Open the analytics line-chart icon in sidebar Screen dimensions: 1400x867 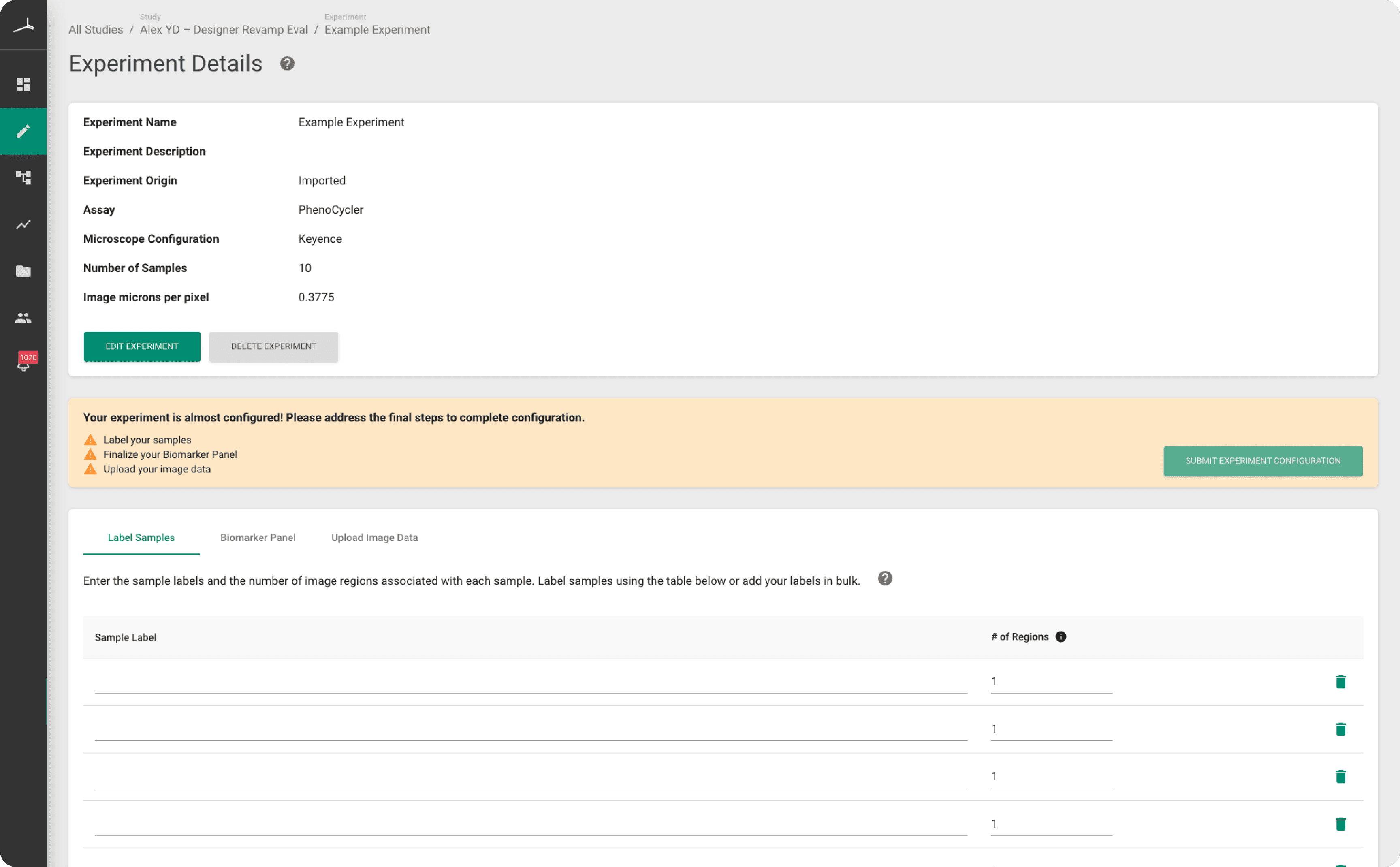click(23, 225)
